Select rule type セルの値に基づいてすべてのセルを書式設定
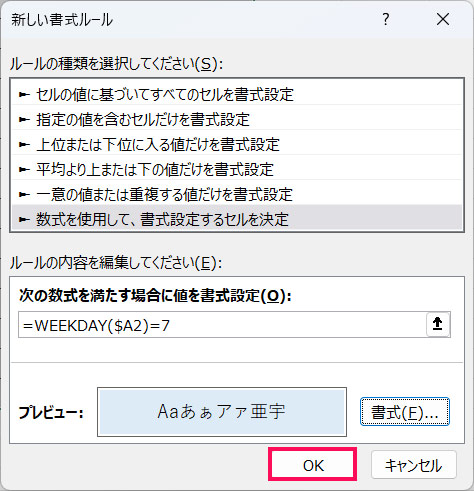Image resolution: width=474 pixels, height=491 pixels. (237, 95)
